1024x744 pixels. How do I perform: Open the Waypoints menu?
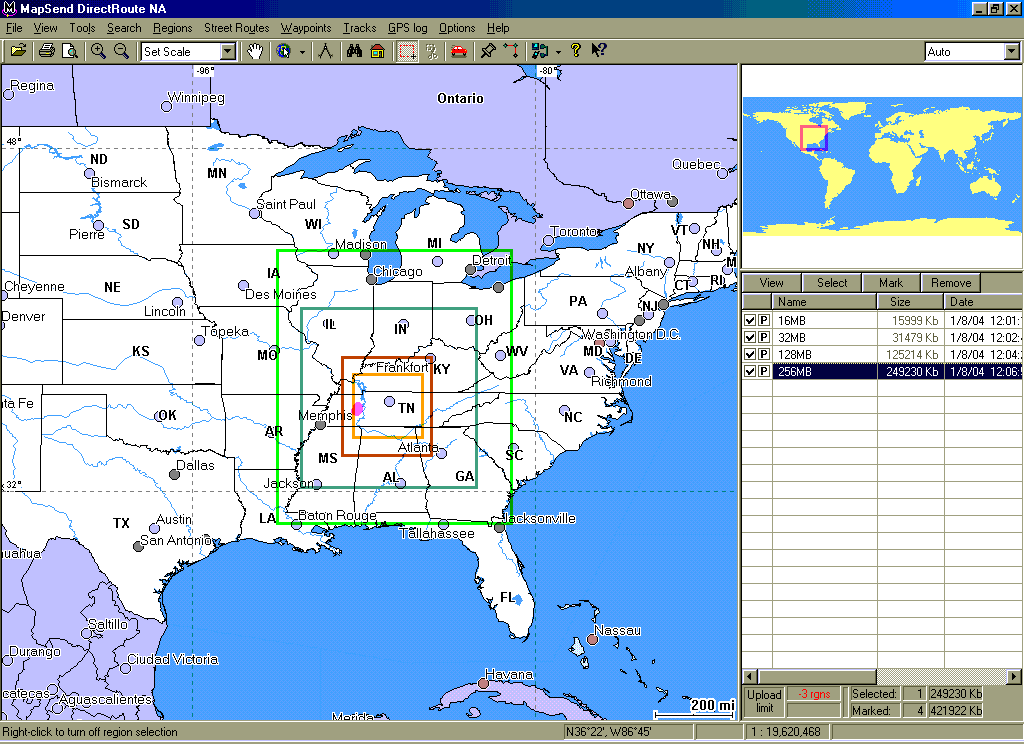[x=306, y=28]
